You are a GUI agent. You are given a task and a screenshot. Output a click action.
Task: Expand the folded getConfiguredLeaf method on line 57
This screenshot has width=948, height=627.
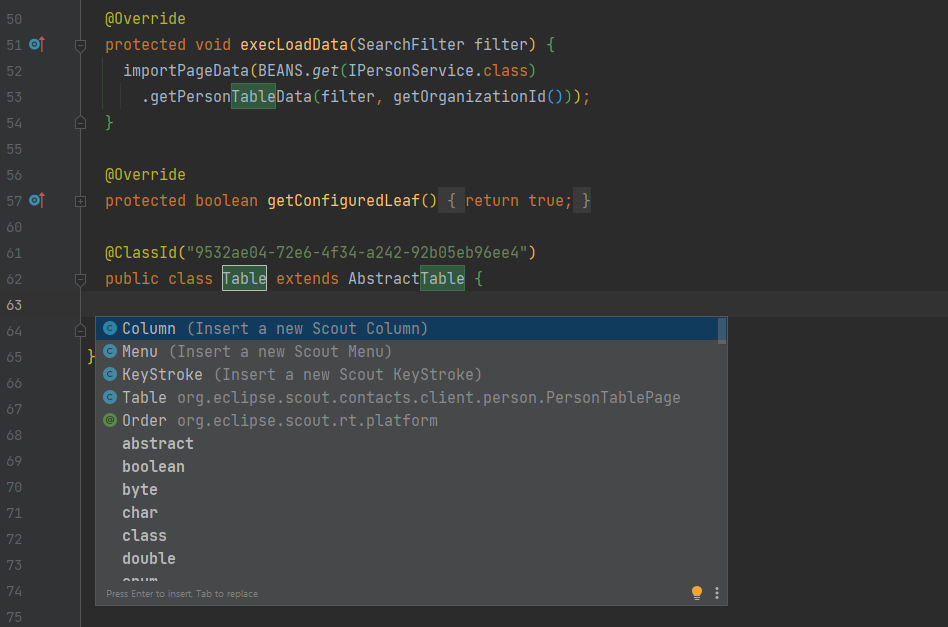pos(80,200)
